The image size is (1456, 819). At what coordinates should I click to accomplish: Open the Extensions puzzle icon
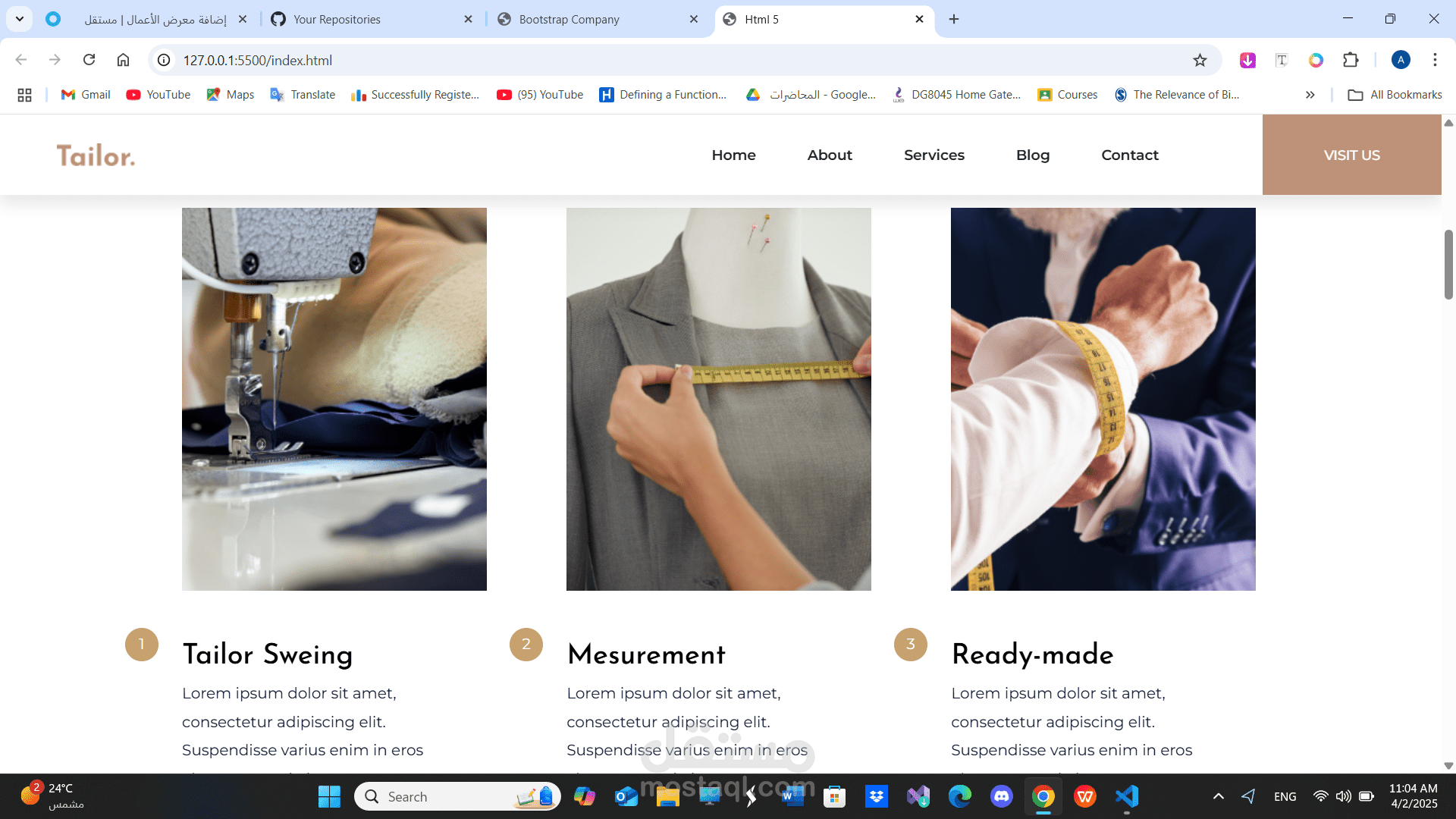pyautogui.click(x=1351, y=60)
